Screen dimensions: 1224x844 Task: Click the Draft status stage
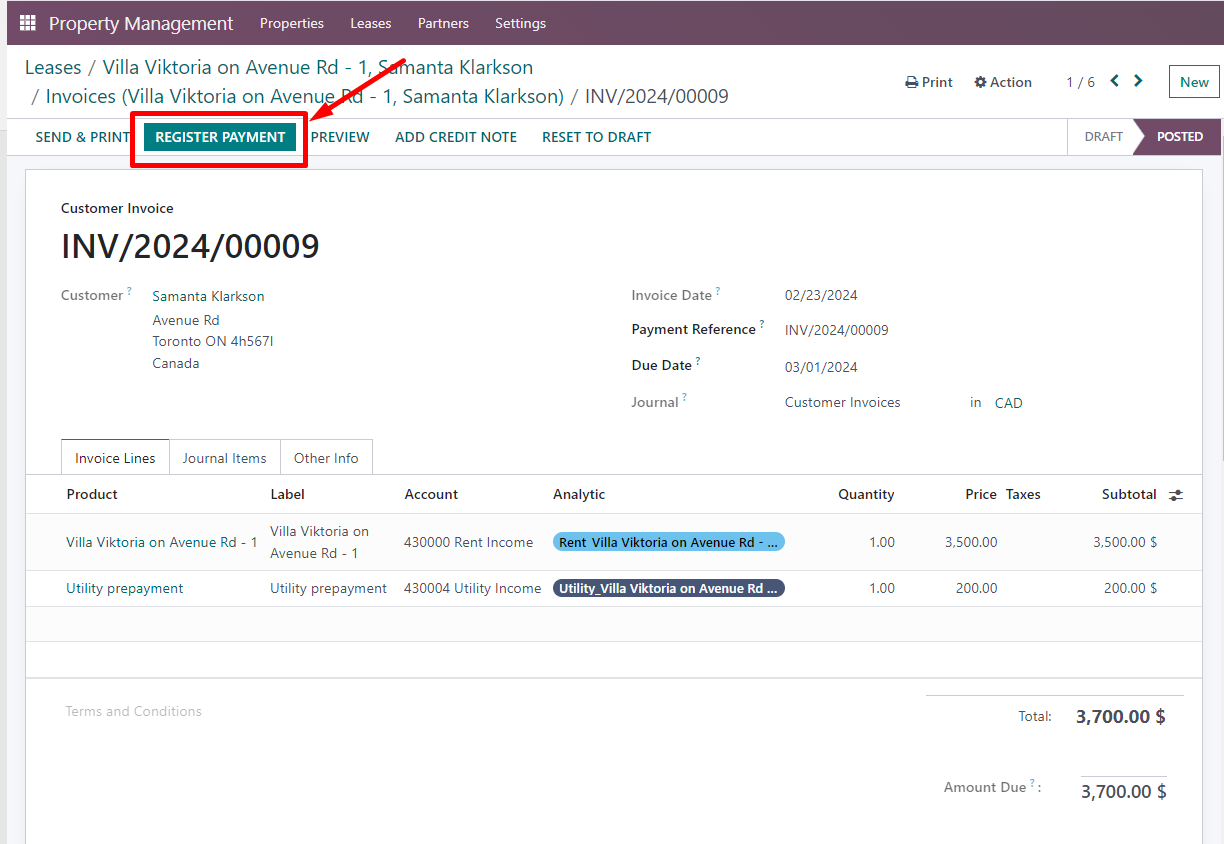tap(1104, 137)
